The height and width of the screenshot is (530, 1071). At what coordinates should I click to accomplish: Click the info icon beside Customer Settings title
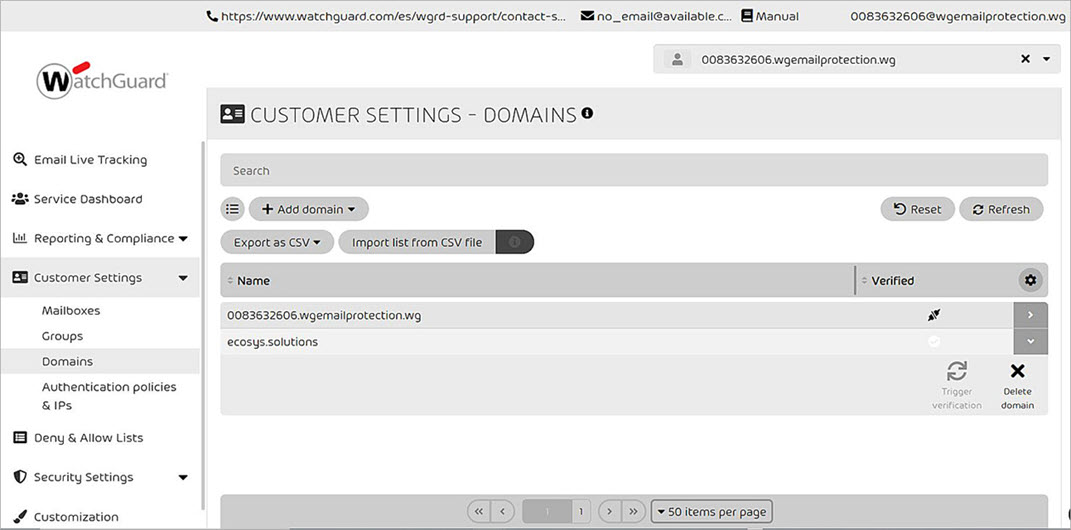click(x=587, y=113)
